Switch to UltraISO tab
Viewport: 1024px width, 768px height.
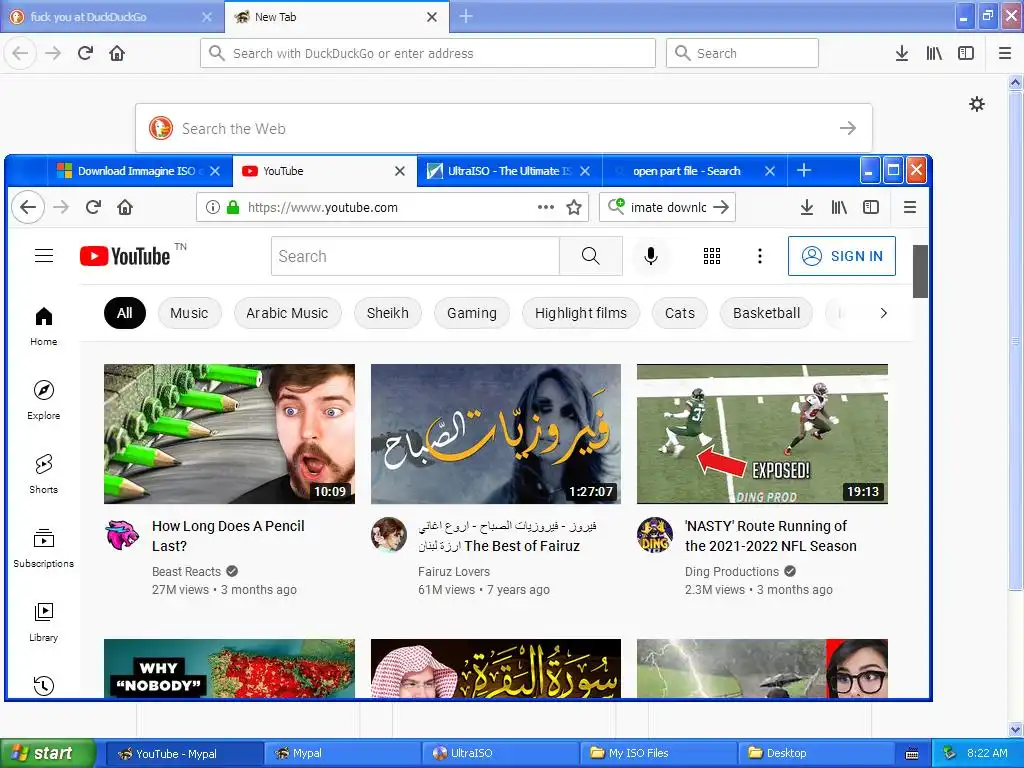(508, 171)
